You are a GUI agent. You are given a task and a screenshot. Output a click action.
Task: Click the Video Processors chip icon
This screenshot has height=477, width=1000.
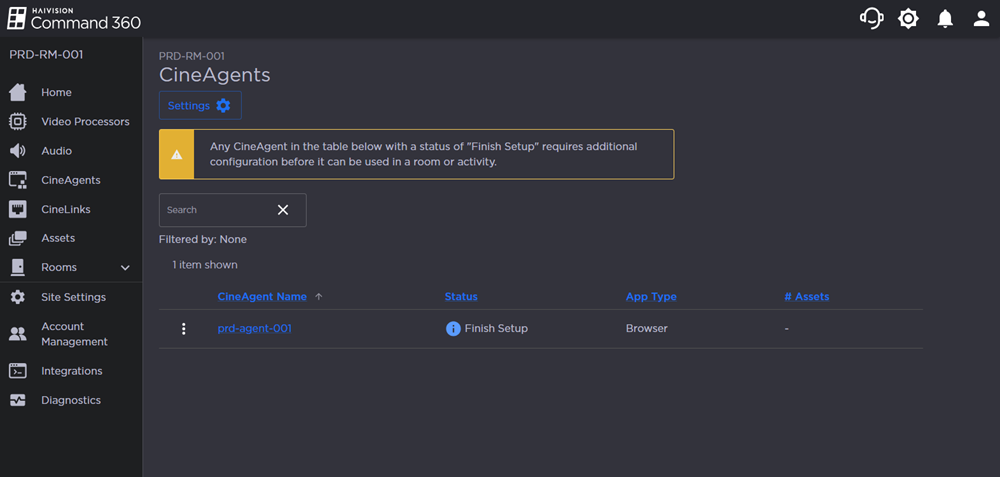[18, 121]
